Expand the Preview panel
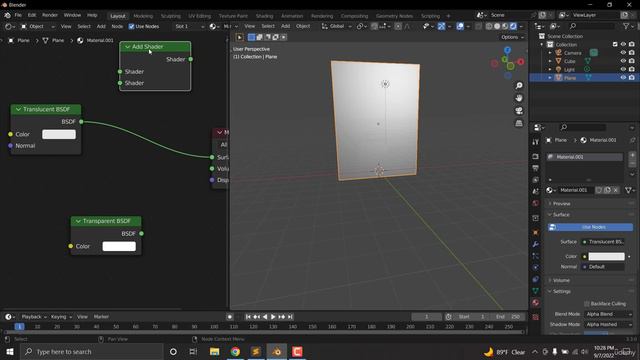 561,203
